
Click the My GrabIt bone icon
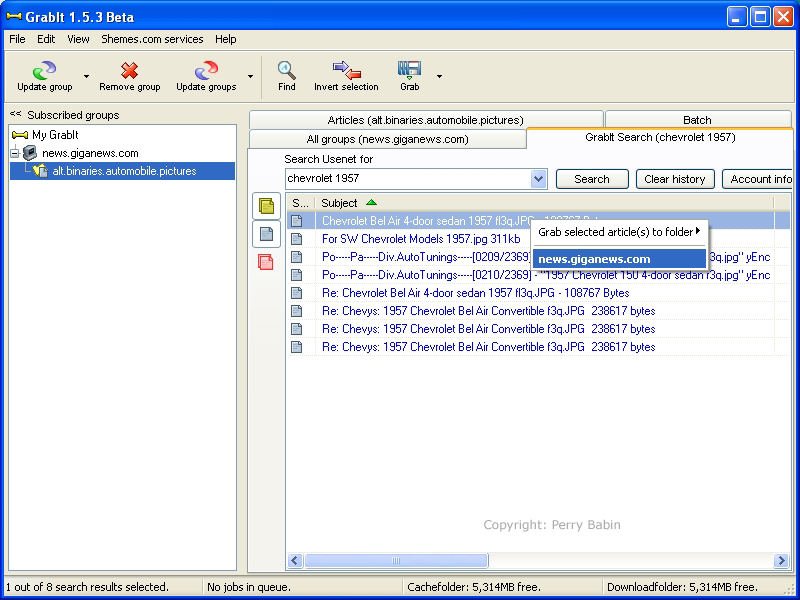tap(19, 135)
